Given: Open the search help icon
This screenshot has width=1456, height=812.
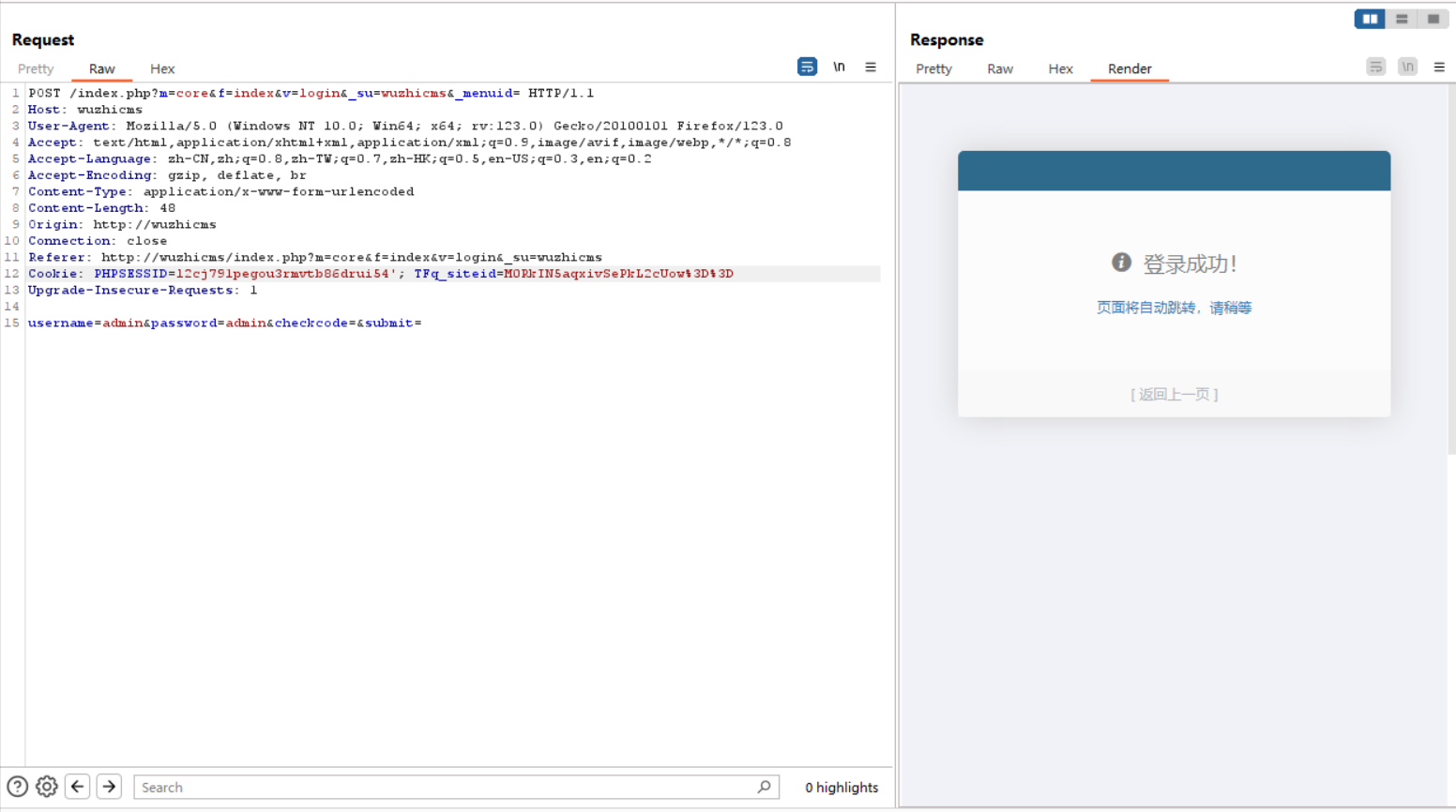Looking at the screenshot, I should click(17, 787).
